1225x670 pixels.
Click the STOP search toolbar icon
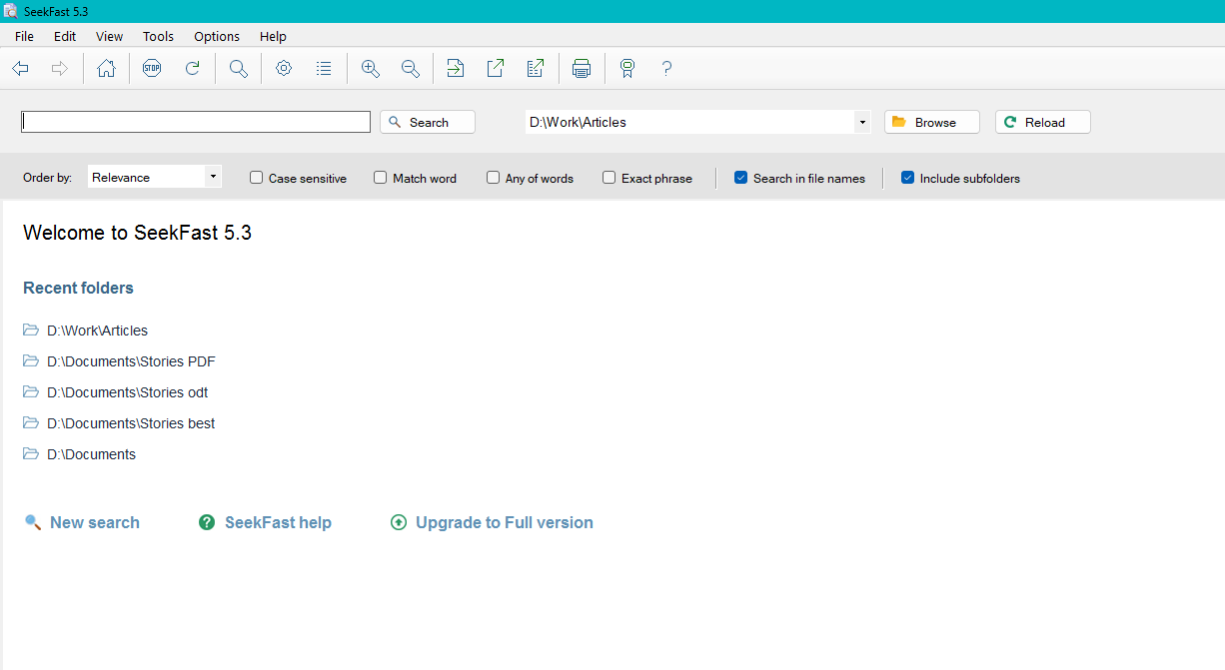(x=152, y=69)
